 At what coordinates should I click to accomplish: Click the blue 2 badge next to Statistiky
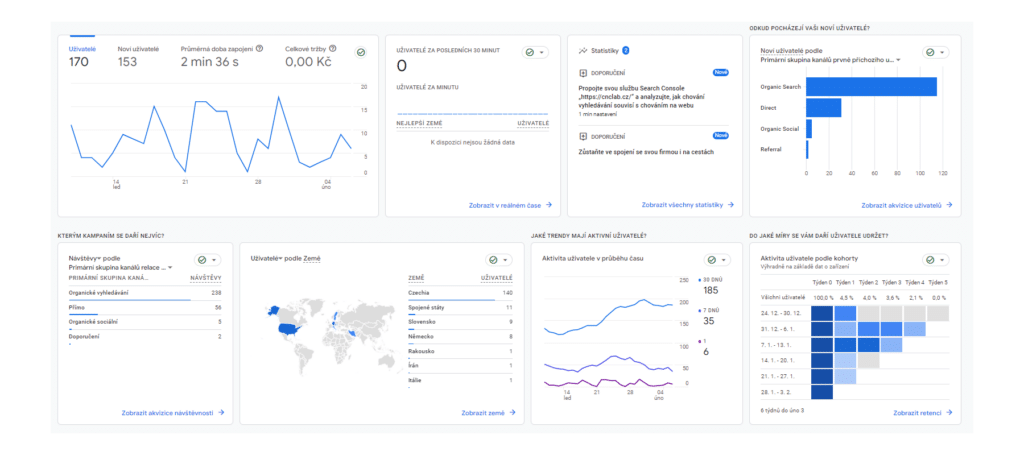626,50
